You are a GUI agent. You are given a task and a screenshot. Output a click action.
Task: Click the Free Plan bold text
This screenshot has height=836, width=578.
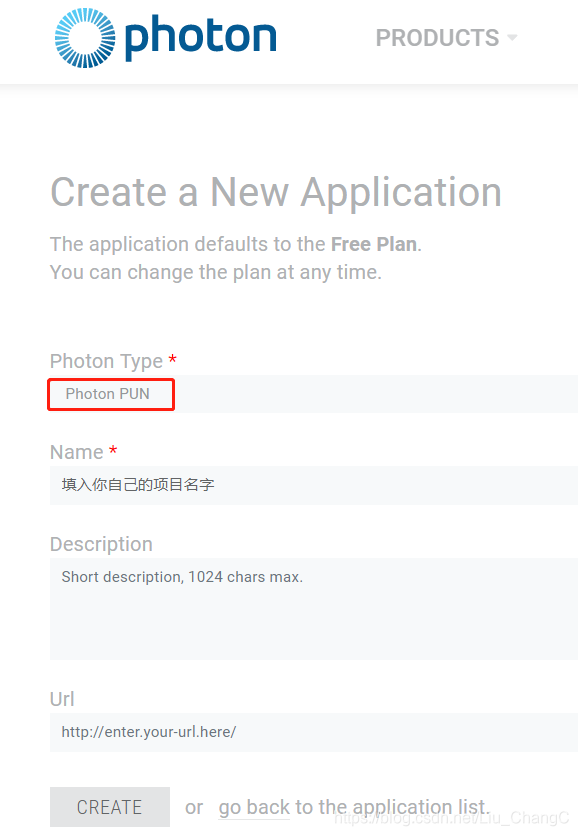pos(373,243)
